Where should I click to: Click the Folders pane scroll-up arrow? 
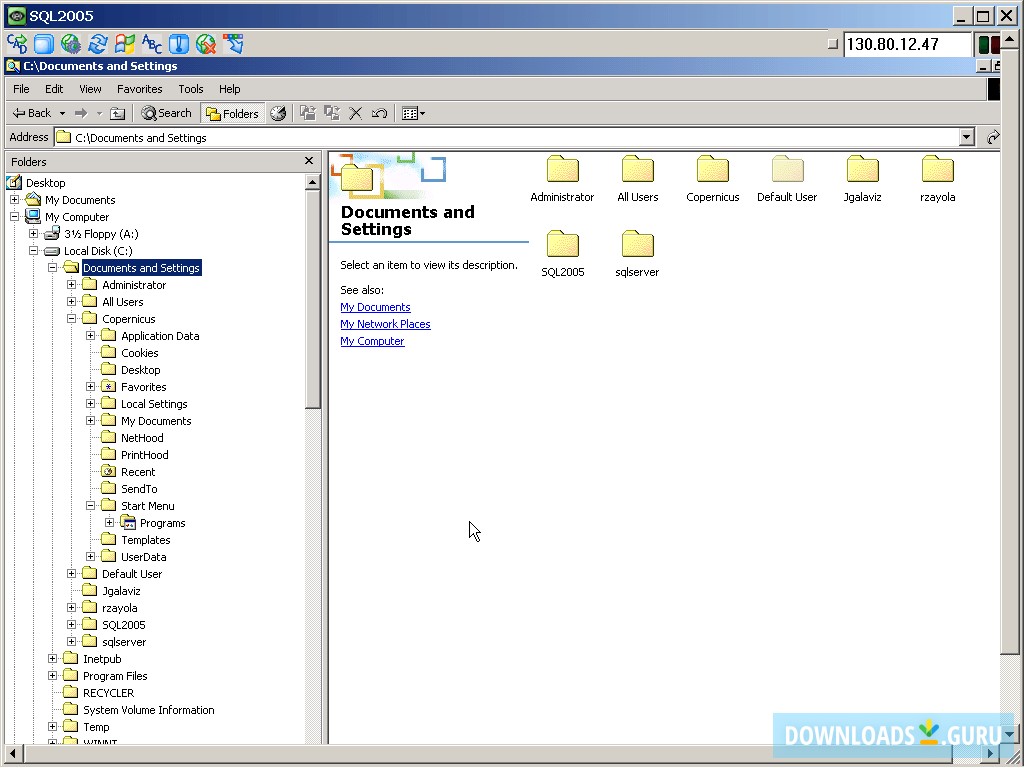pyautogui.click(x=312, y=182)
